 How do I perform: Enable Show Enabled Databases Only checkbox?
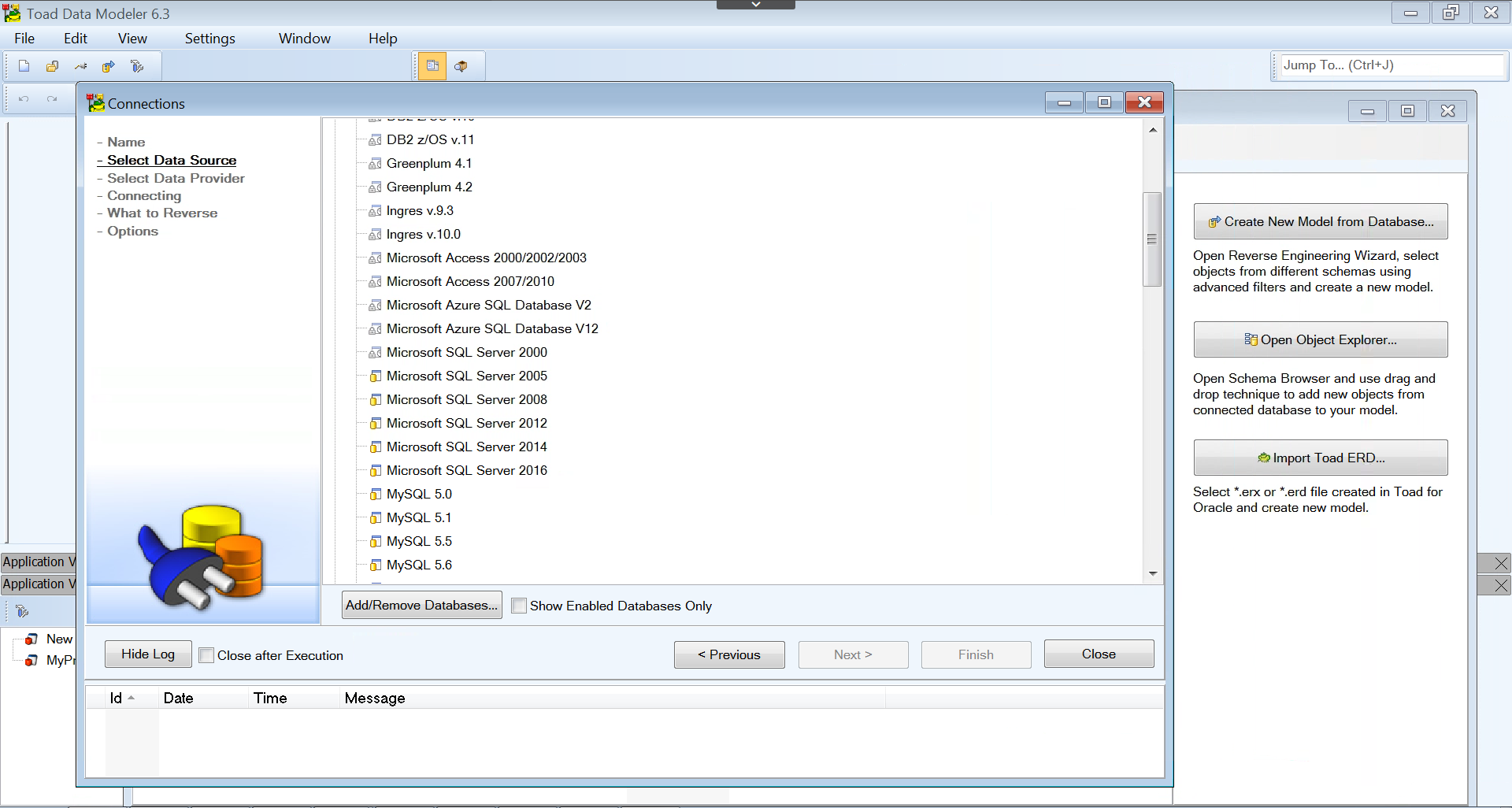coord(519,606)
